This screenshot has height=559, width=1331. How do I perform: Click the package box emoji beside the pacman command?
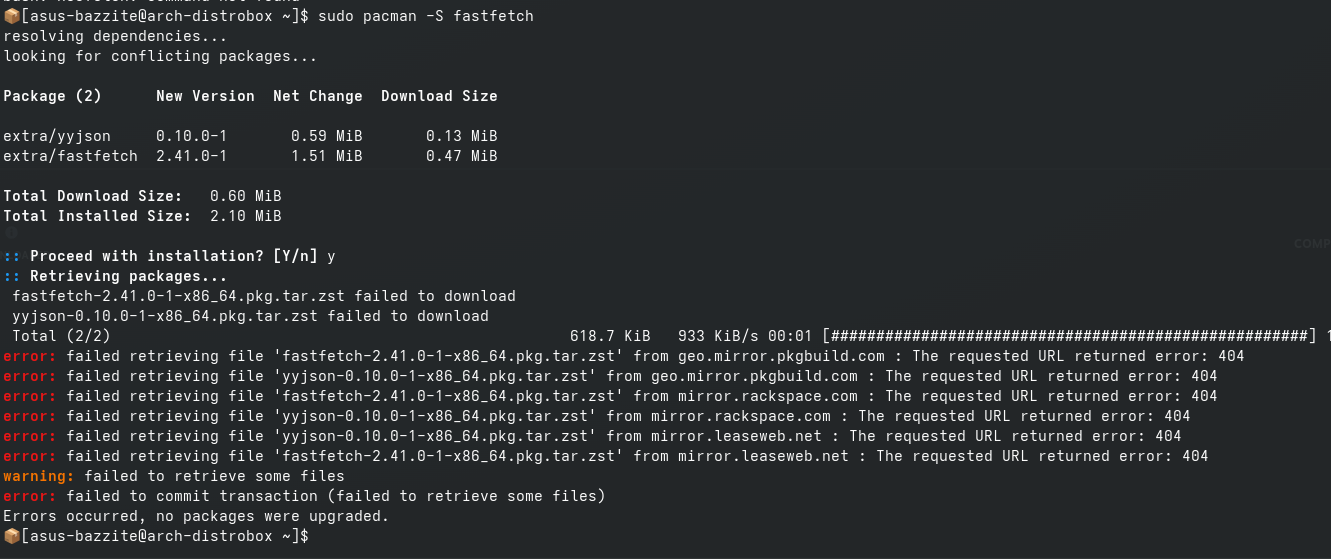tap(11, 17)
